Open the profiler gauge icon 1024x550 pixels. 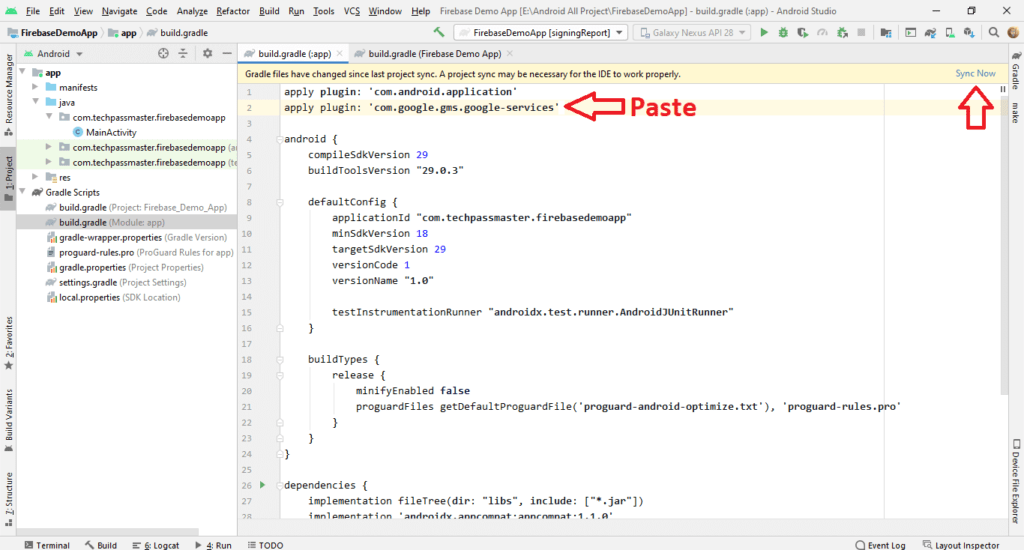pyautogui.click(x=822, y=32)
